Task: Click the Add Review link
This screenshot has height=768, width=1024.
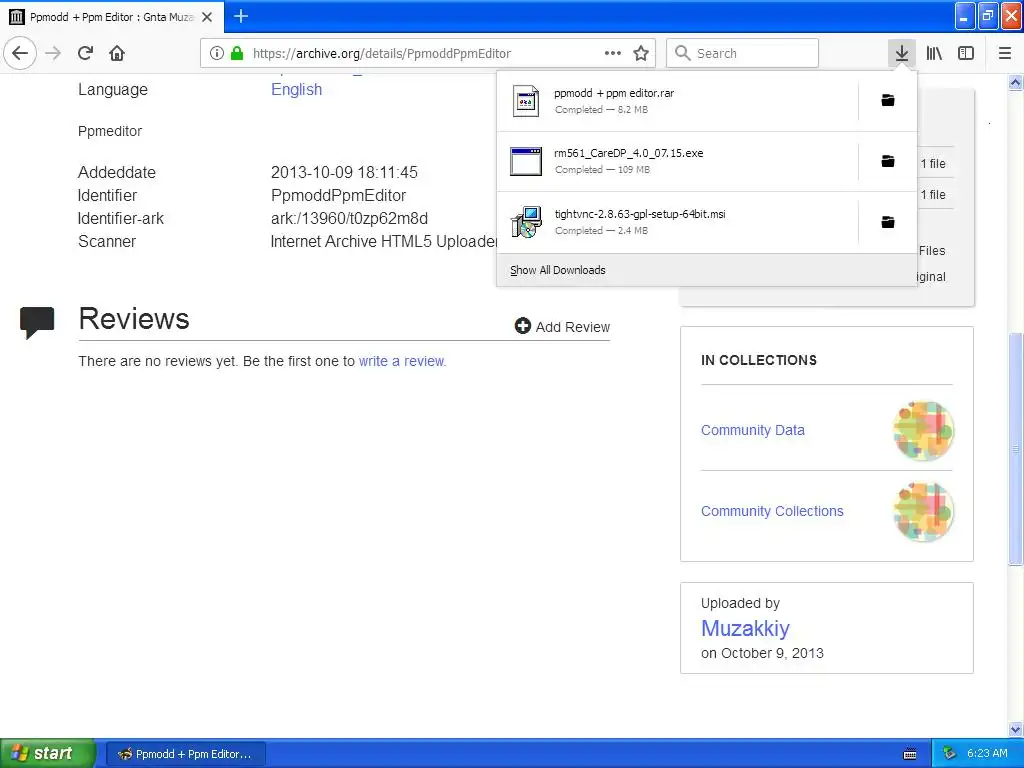Action: click(562, 327)
